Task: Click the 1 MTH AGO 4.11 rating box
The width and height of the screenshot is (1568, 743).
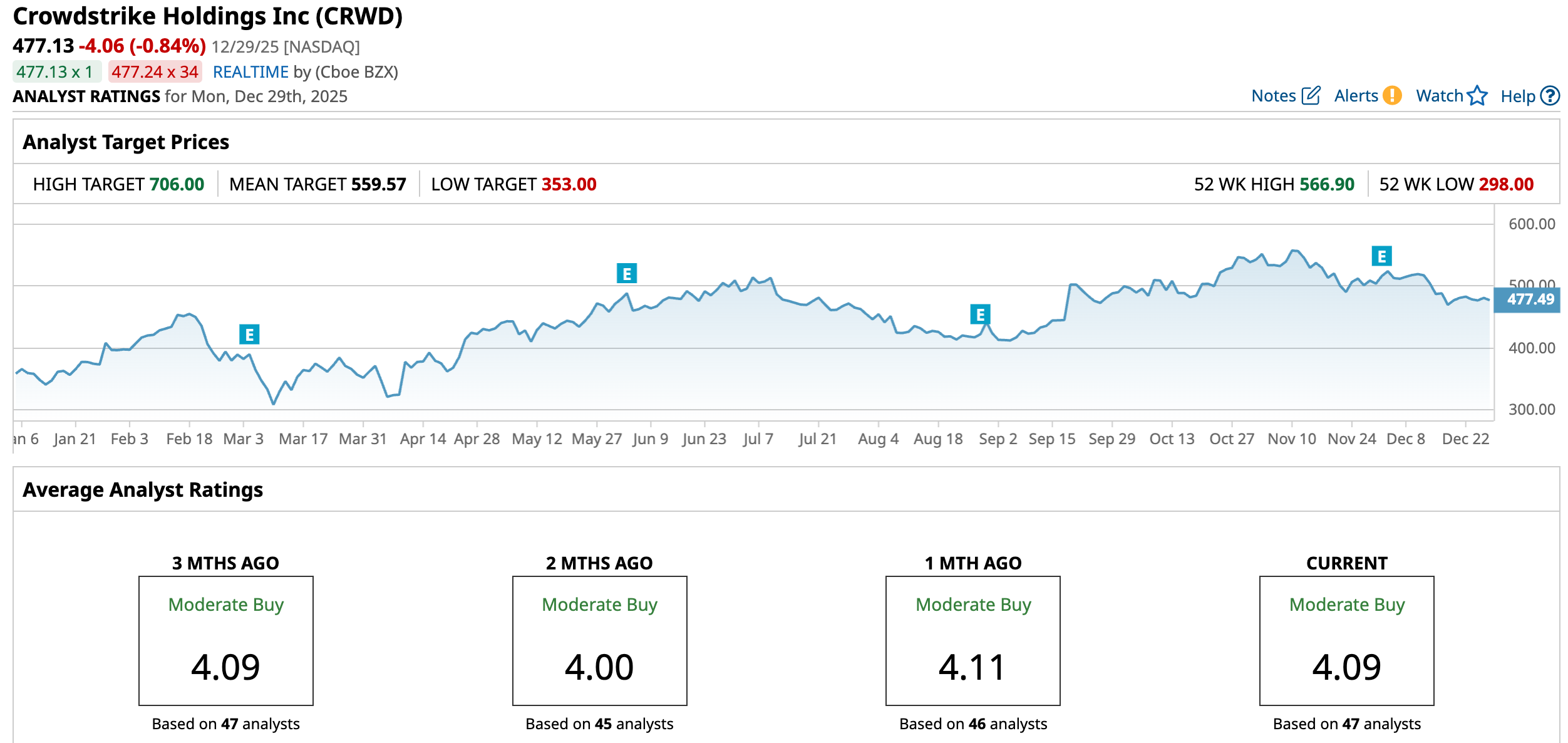Action: coord(972,640)
